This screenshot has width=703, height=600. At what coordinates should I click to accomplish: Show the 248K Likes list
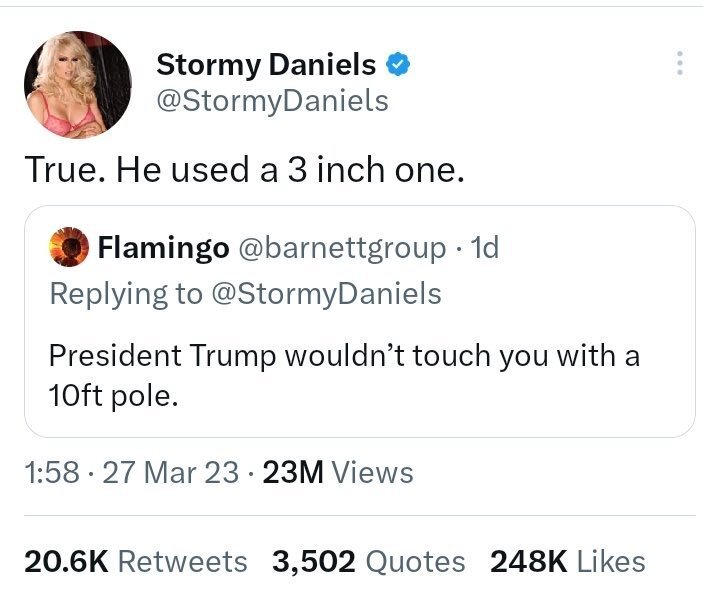[567, 561]
